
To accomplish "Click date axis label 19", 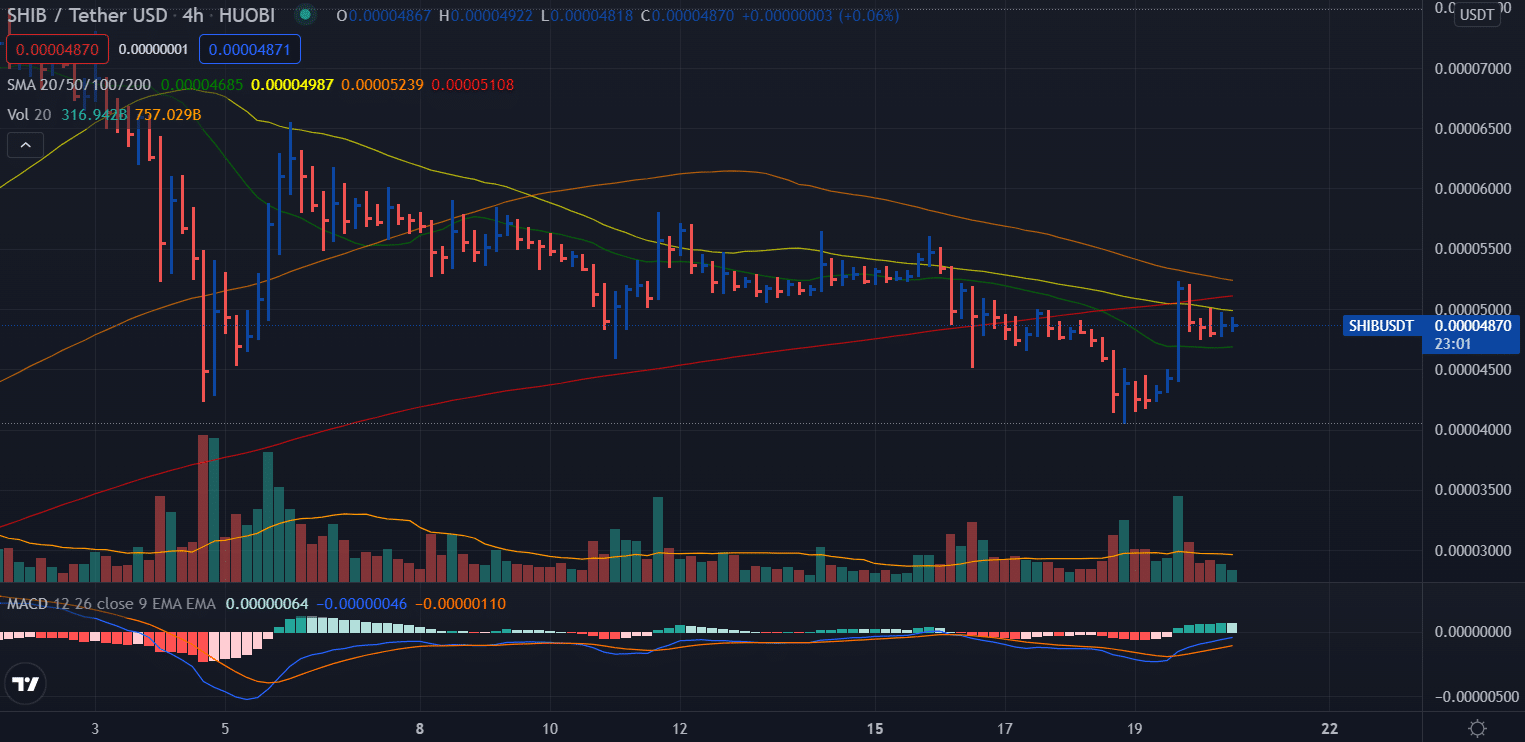I will pyautogui.click(x=1135, y=728).
